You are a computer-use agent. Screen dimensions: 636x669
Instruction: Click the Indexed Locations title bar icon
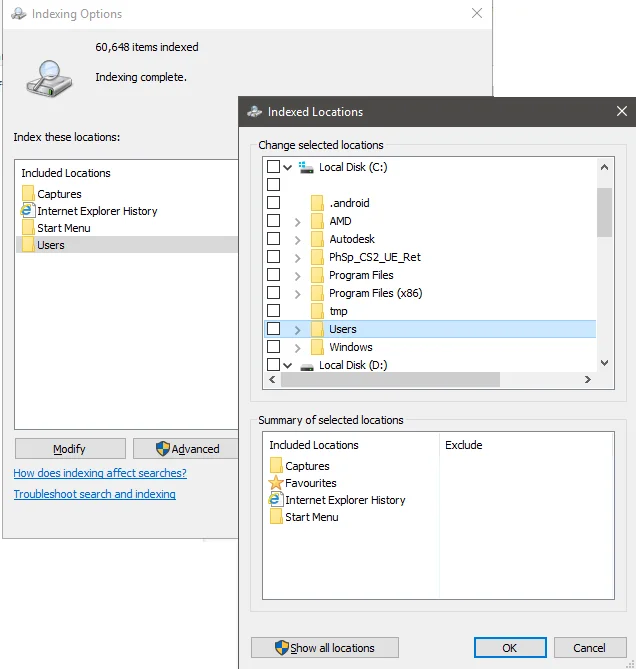pyautogui.click(x=255, y=112)
